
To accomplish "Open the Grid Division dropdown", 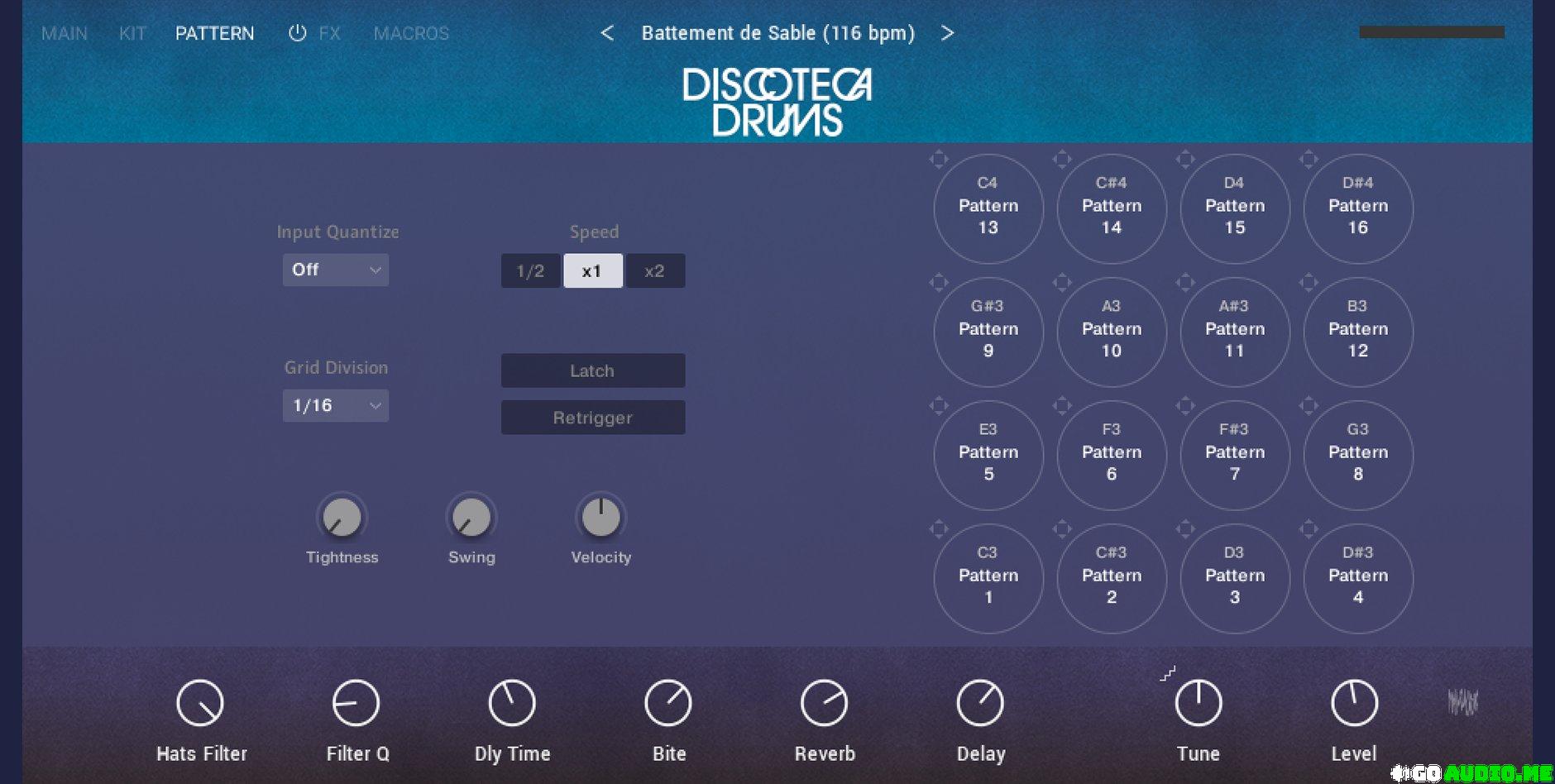I will [x=336, y=405].
